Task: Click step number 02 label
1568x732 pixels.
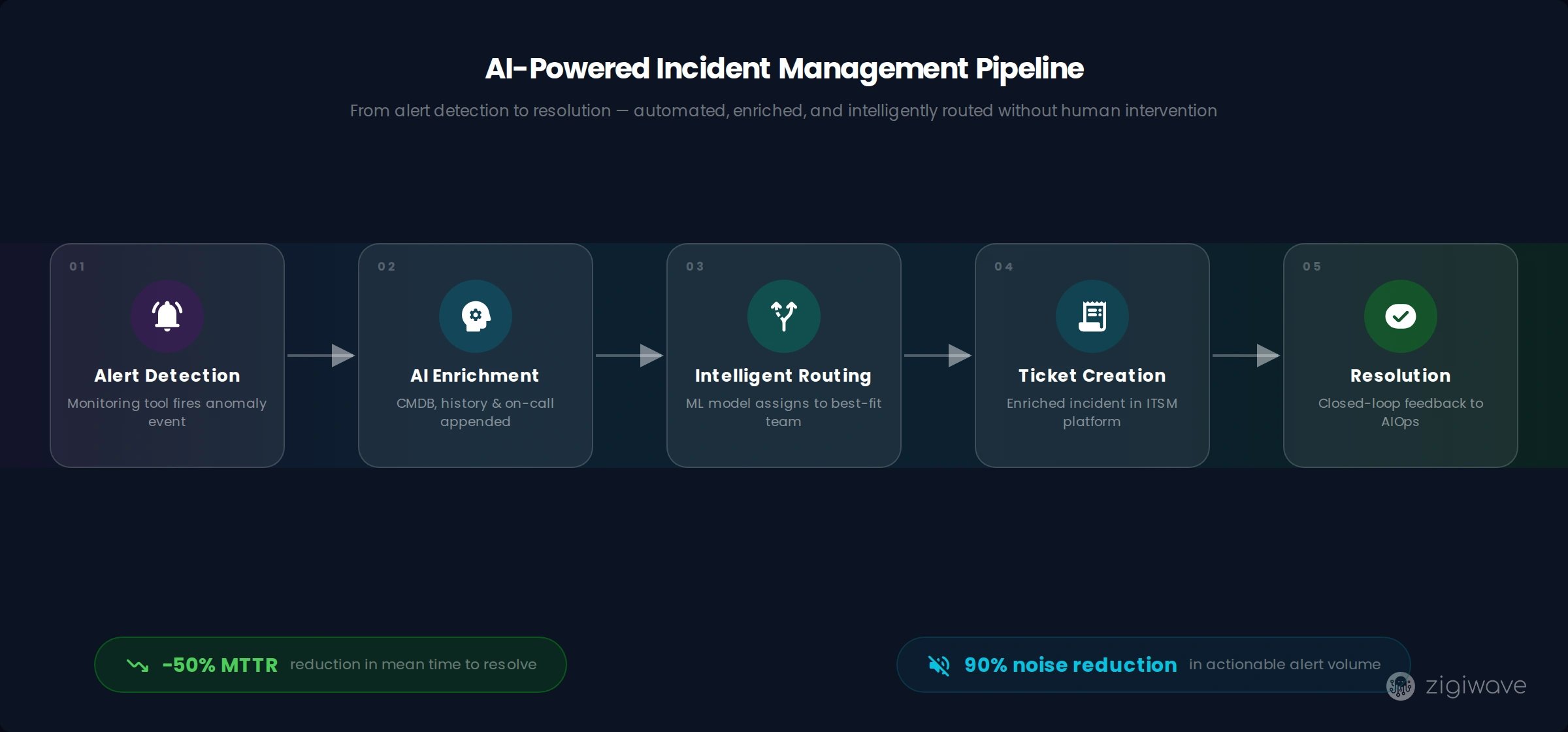Action: [386, 267]
